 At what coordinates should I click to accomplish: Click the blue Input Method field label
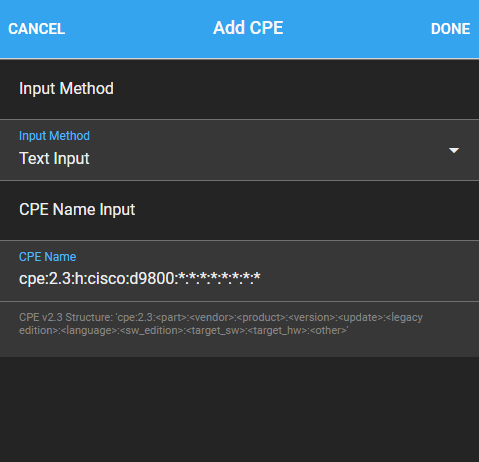(54, 136)
